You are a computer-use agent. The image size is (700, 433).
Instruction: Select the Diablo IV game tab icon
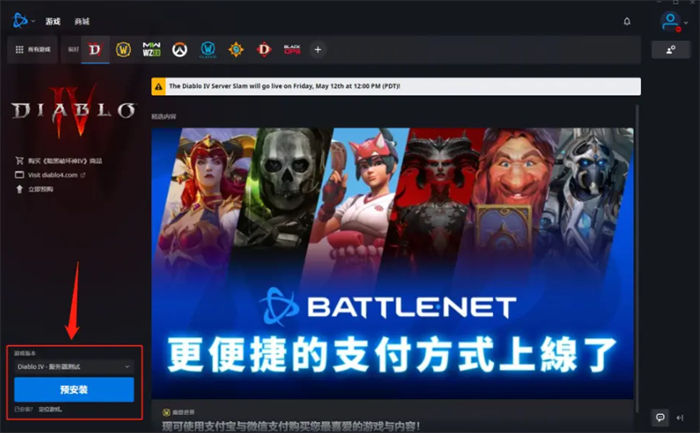click(x=95, y=50)
